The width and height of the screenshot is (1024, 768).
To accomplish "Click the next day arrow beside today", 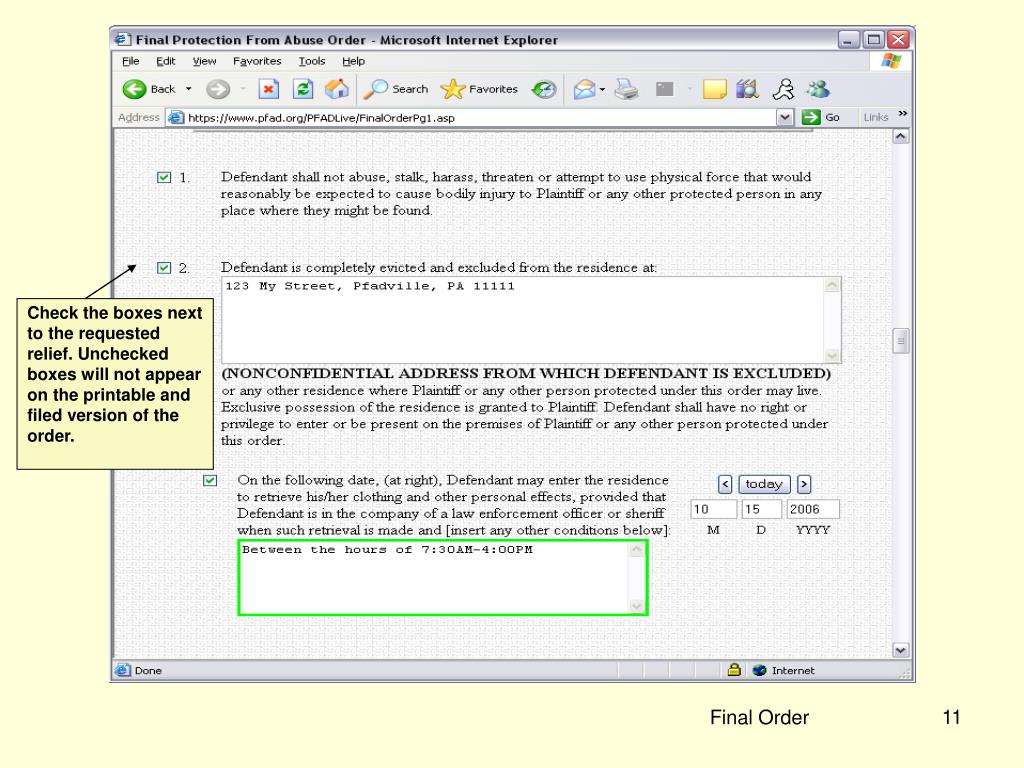I will [803, 484].
